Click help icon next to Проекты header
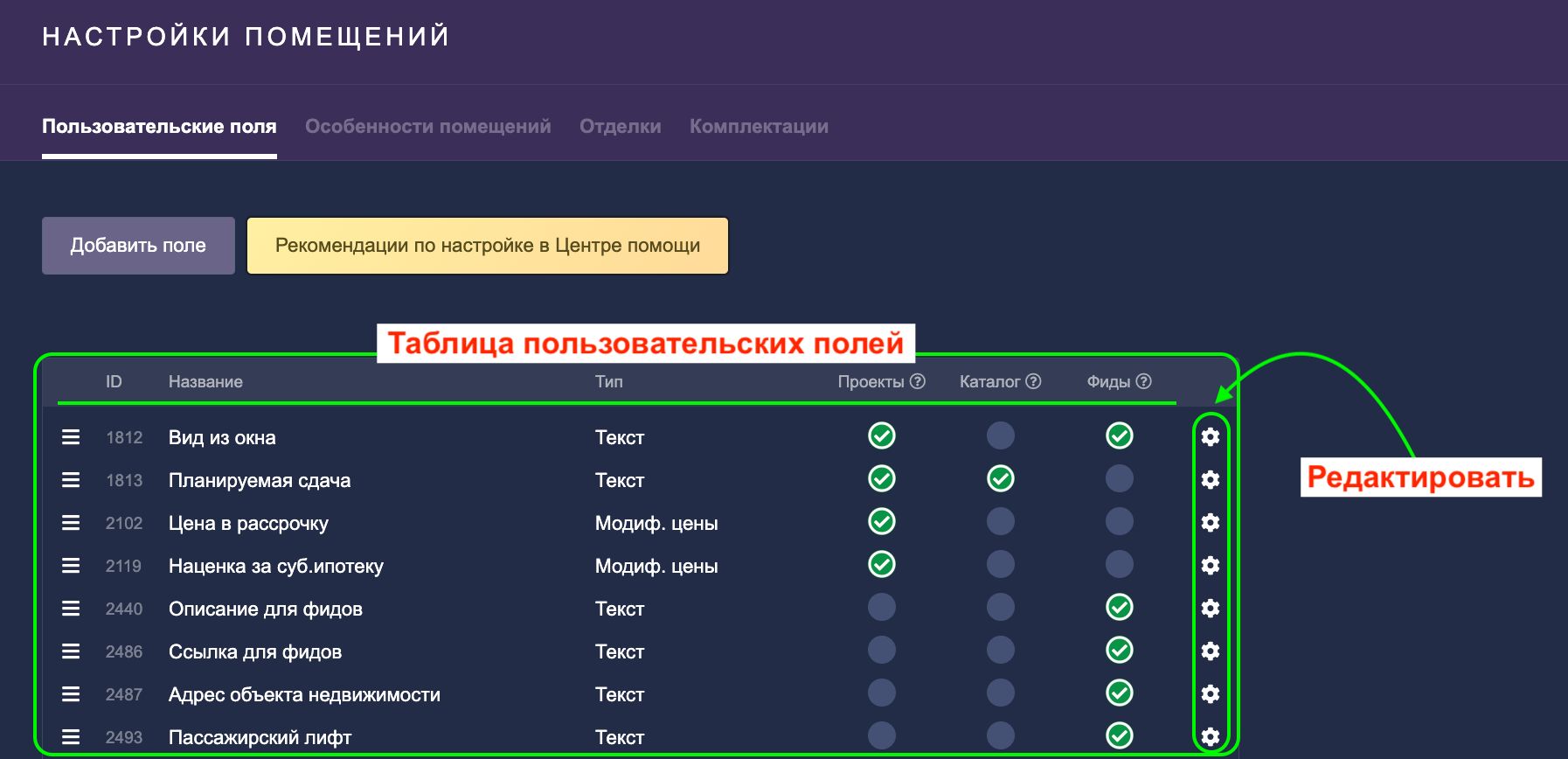 pyautogui.click(x=917, y=381)
